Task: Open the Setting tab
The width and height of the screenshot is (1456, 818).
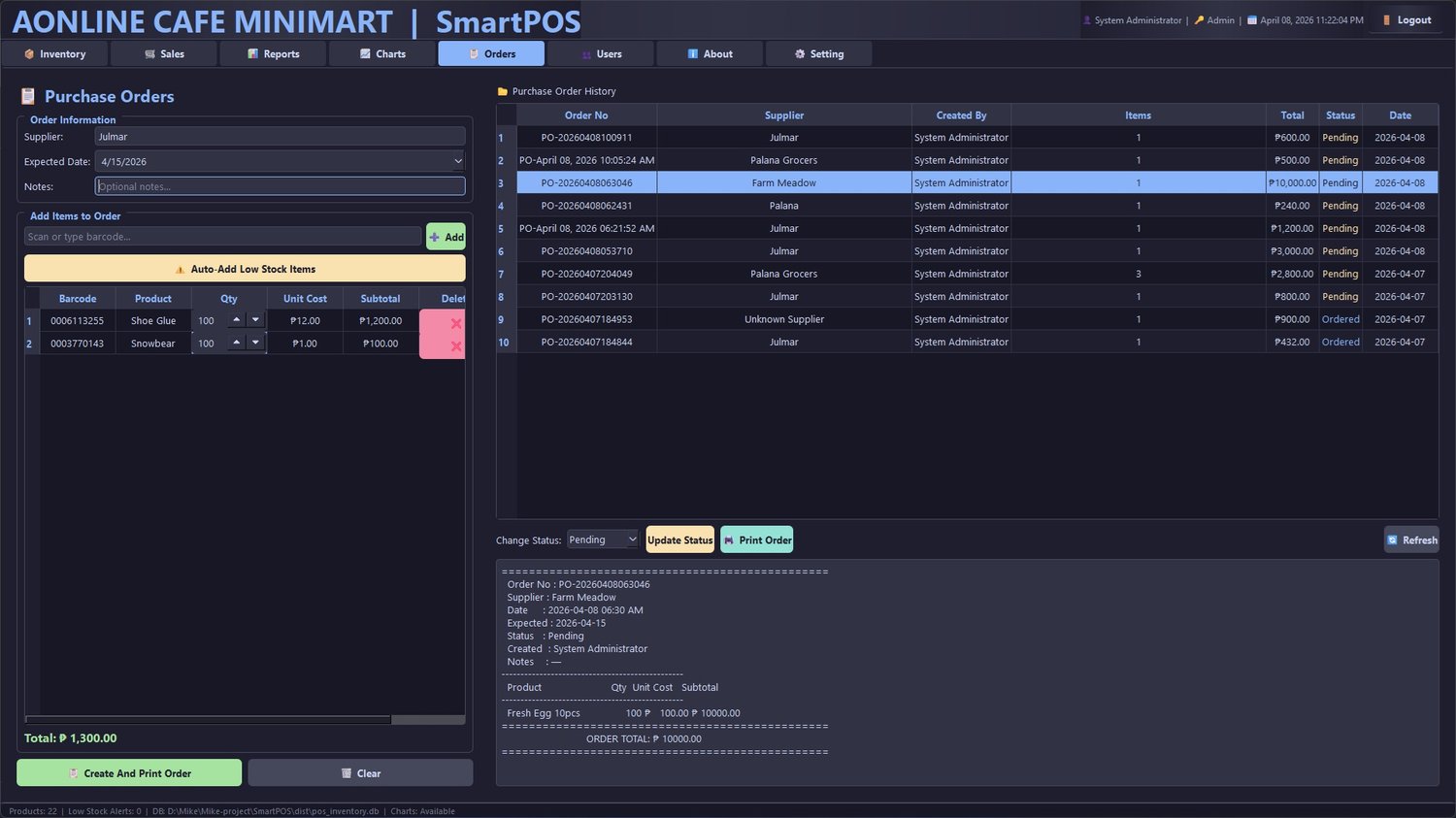Action: pos(819,53)
